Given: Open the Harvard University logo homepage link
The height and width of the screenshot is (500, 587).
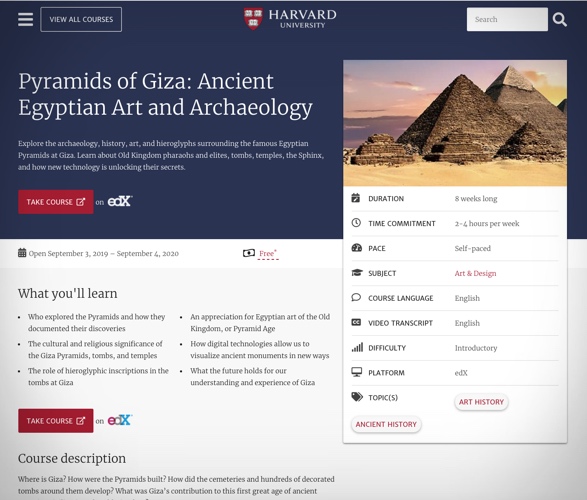Looking at the screenshot, I should (x=290, y=19).
